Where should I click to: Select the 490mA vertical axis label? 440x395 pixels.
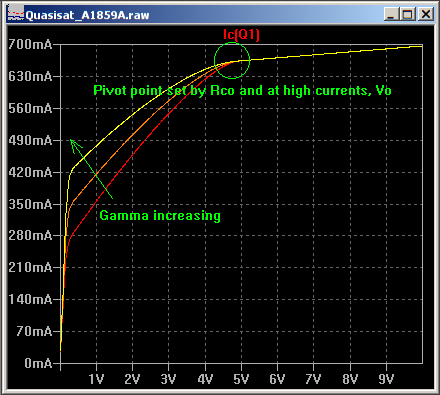click(30, 140)
